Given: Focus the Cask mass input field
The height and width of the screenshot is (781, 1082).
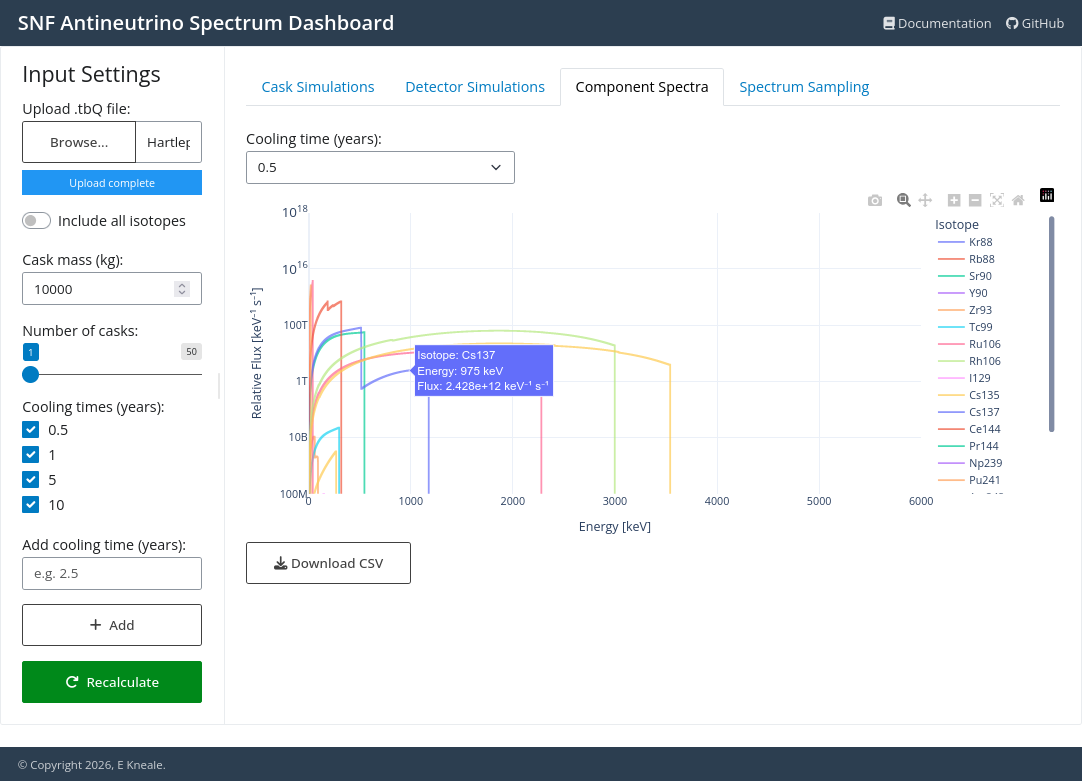Looking at the screenshot, I should tap(112, 289).
